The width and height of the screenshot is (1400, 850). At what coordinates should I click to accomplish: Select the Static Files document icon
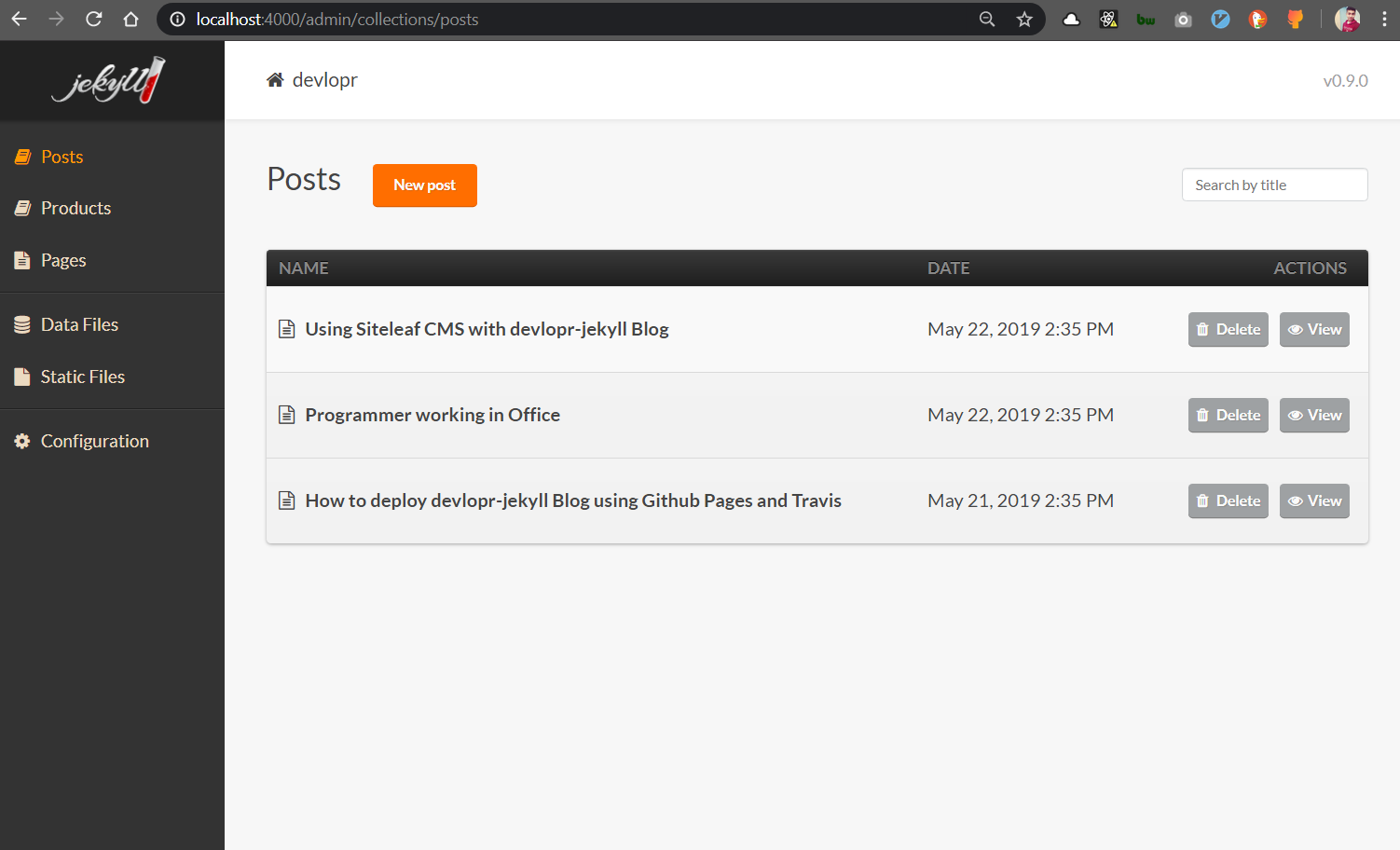pos(22,377)
